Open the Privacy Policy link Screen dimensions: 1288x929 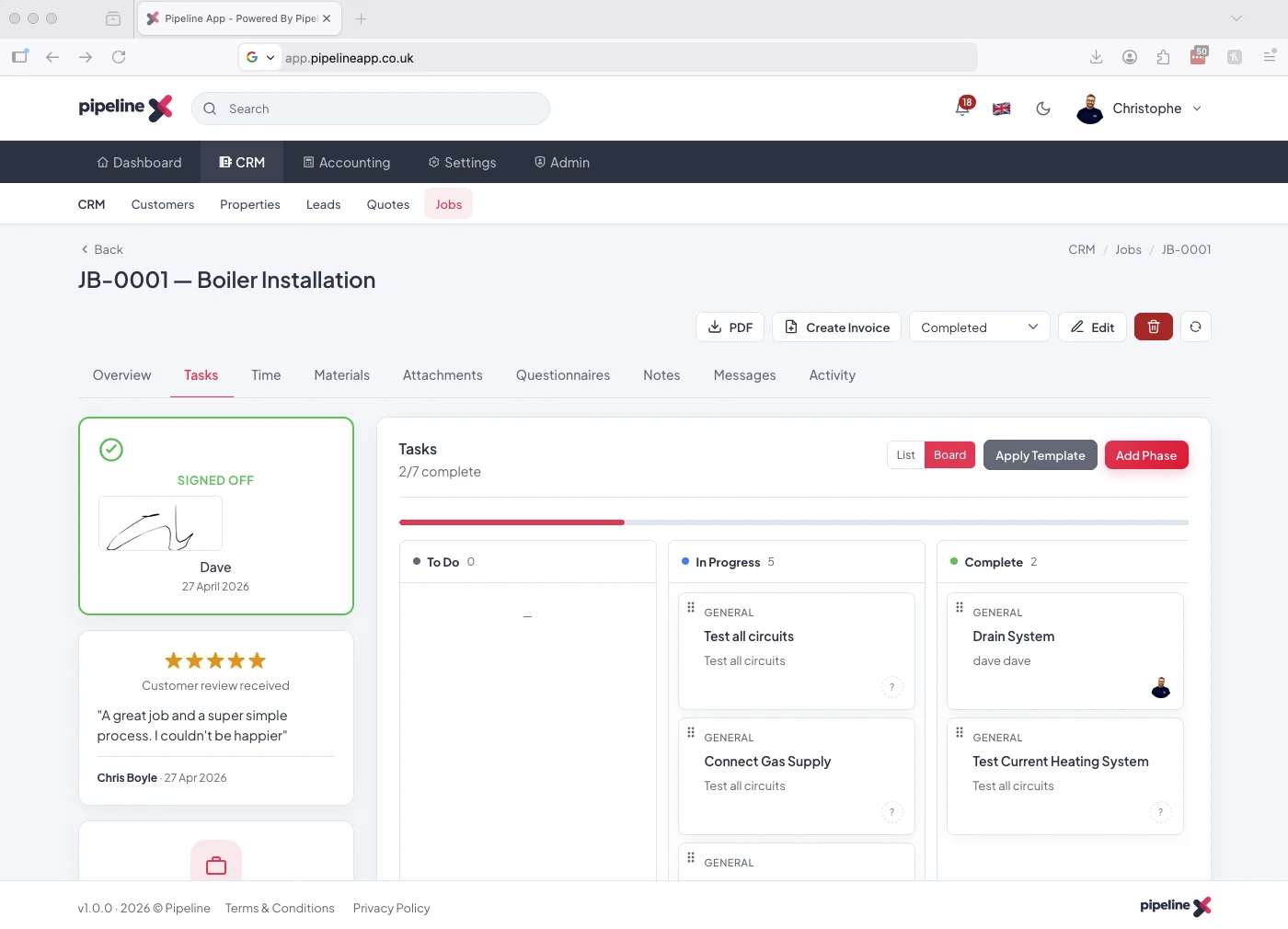tap(392, 908)
